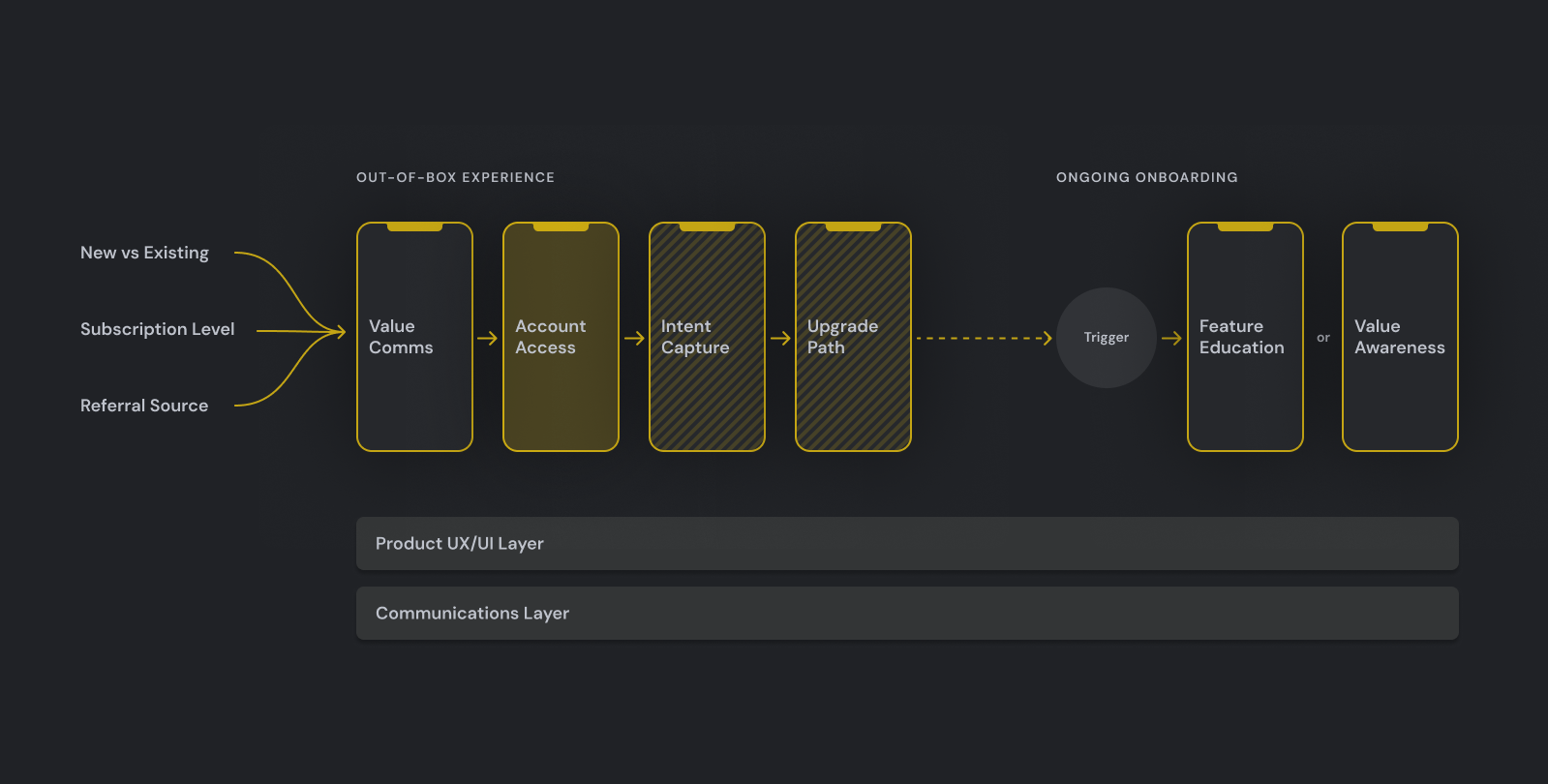The width and height of the screenshot is (1548, 784).
Task: Click the dashed arrow leading to Trigger
Action: point(983,338)
